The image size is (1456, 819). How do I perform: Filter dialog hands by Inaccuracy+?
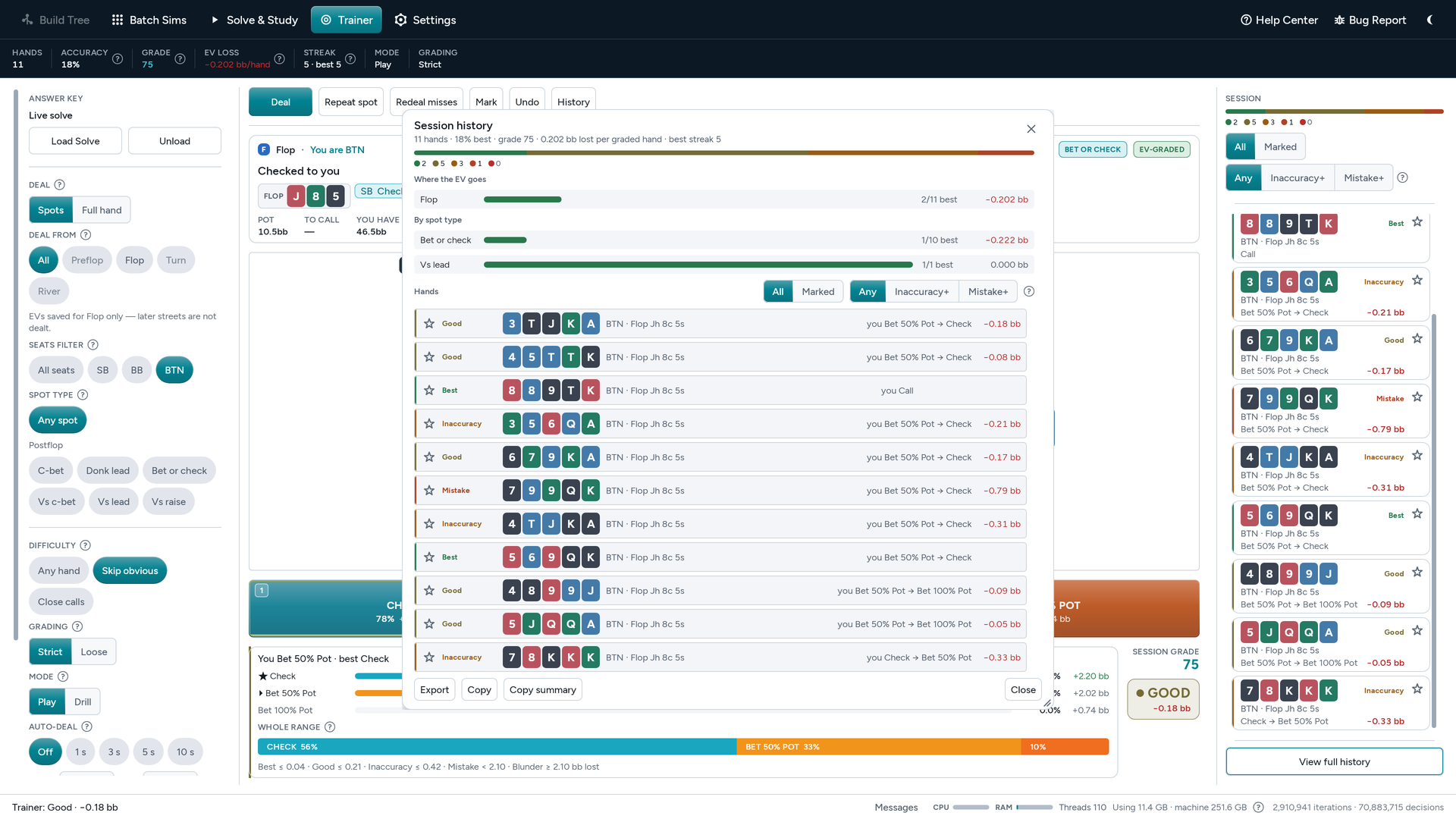(921, 291)
